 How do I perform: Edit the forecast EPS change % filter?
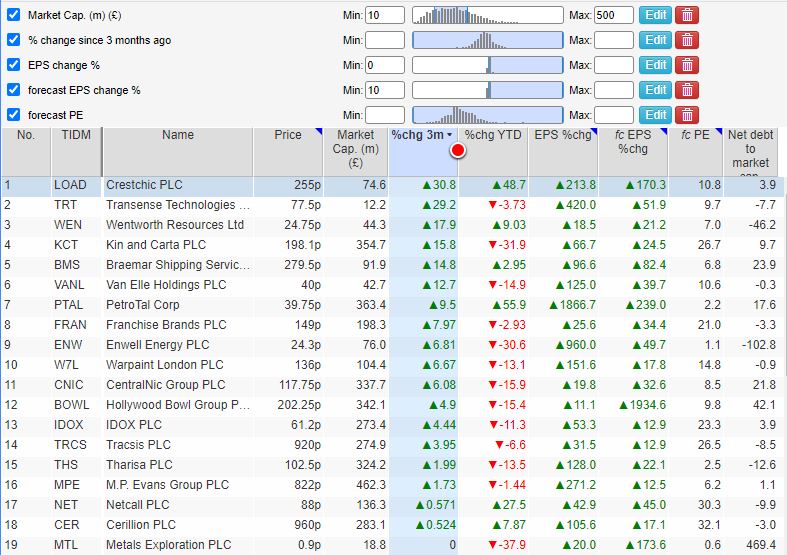click(655, 90)
